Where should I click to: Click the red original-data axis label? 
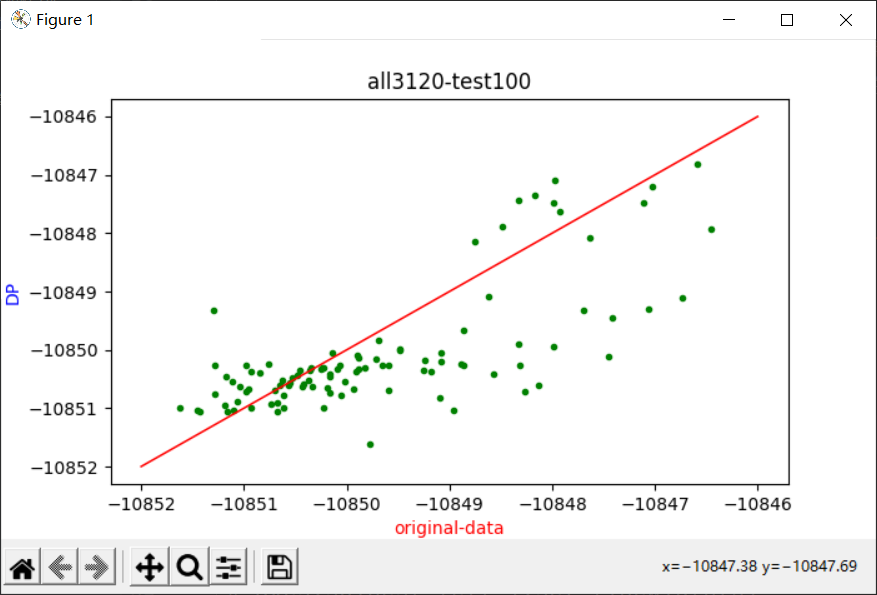click(449, 528)
